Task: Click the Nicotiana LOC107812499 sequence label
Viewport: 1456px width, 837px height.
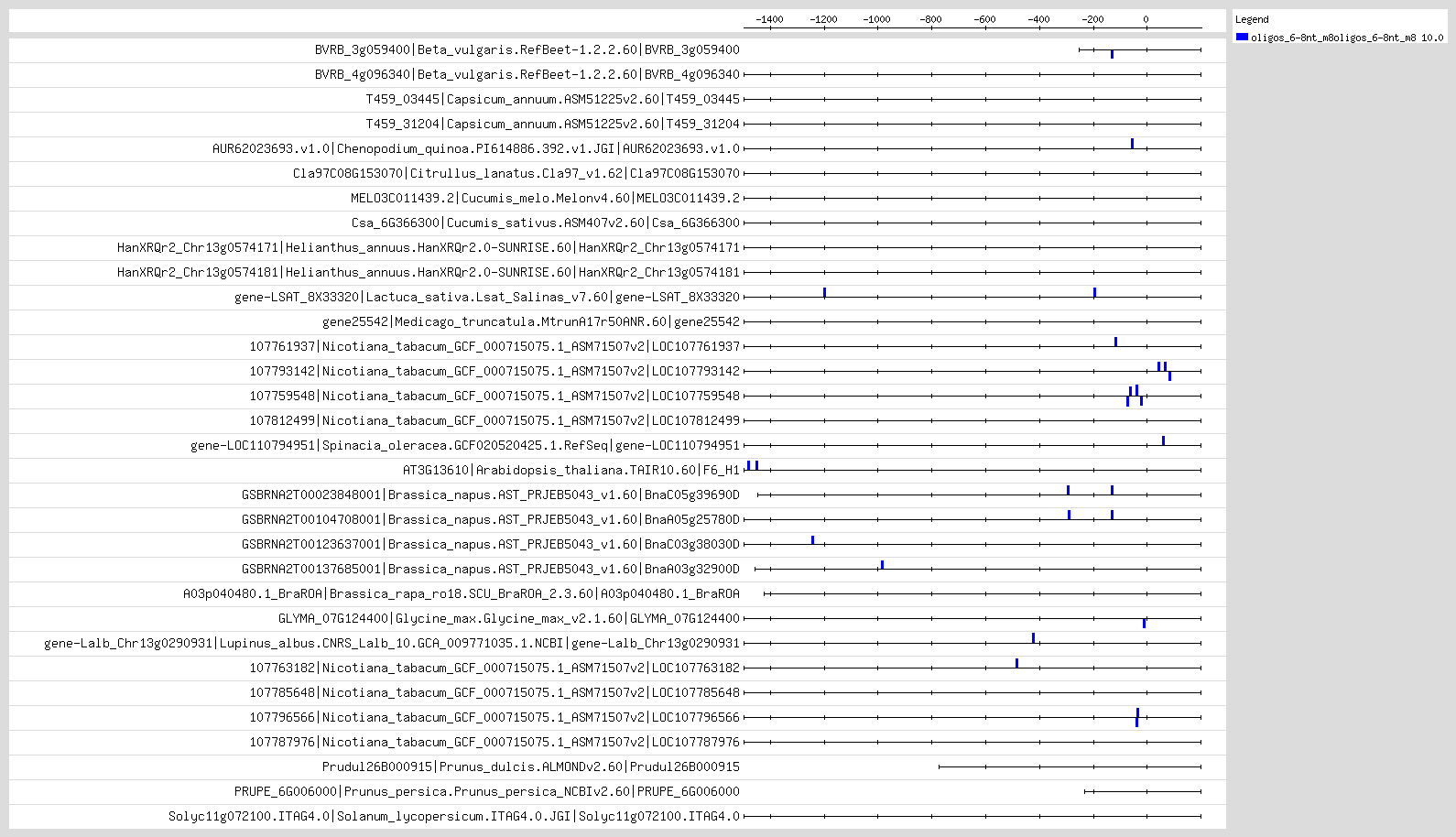Action: click(494, 420)
